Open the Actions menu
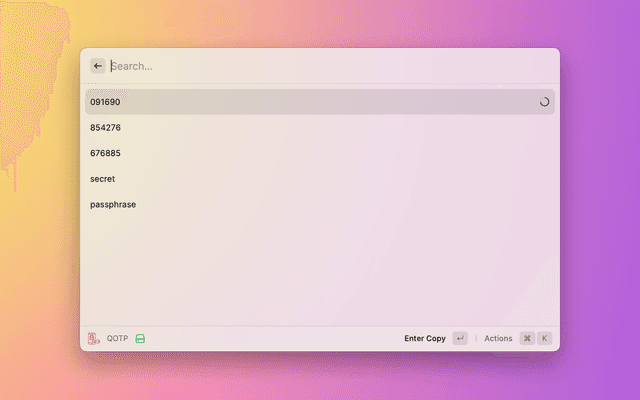The width and height of the screenshot is (640, 400). pyautogui.click(x=498, y=339)
